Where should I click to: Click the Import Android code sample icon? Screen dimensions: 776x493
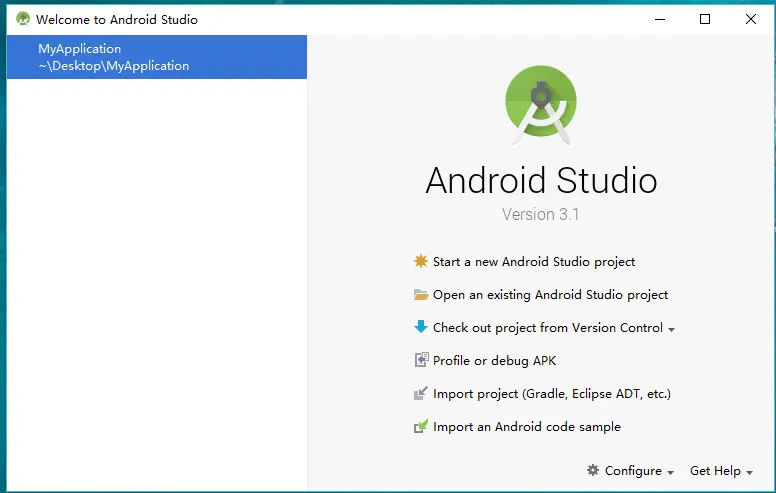[x=421, y=426]
